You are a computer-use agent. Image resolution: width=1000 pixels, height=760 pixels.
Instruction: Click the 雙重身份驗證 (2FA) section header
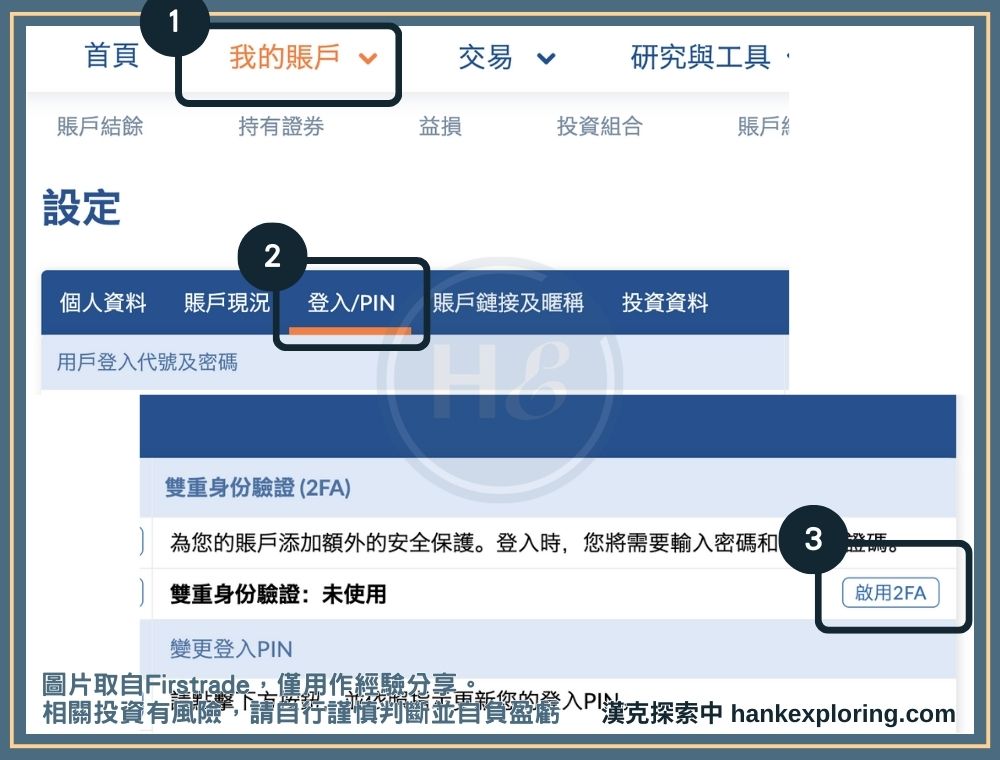[x=258, y=488]
